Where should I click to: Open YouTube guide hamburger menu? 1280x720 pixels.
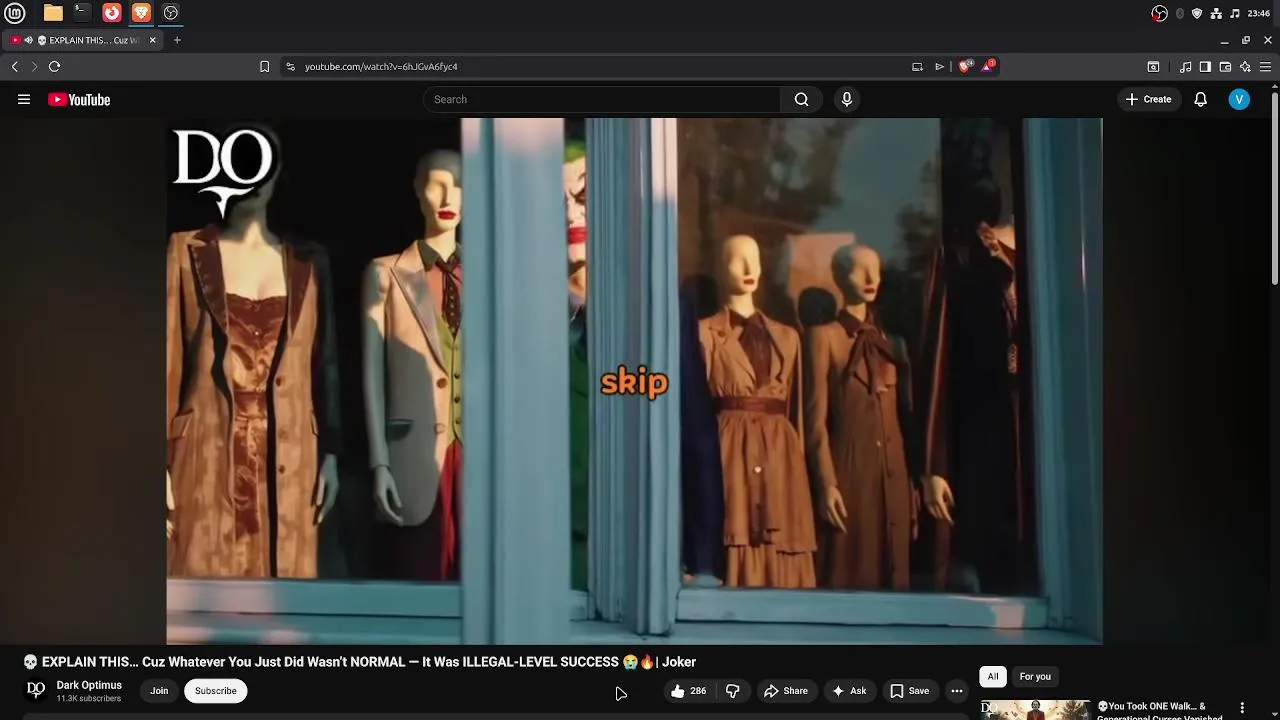point(24,99)
